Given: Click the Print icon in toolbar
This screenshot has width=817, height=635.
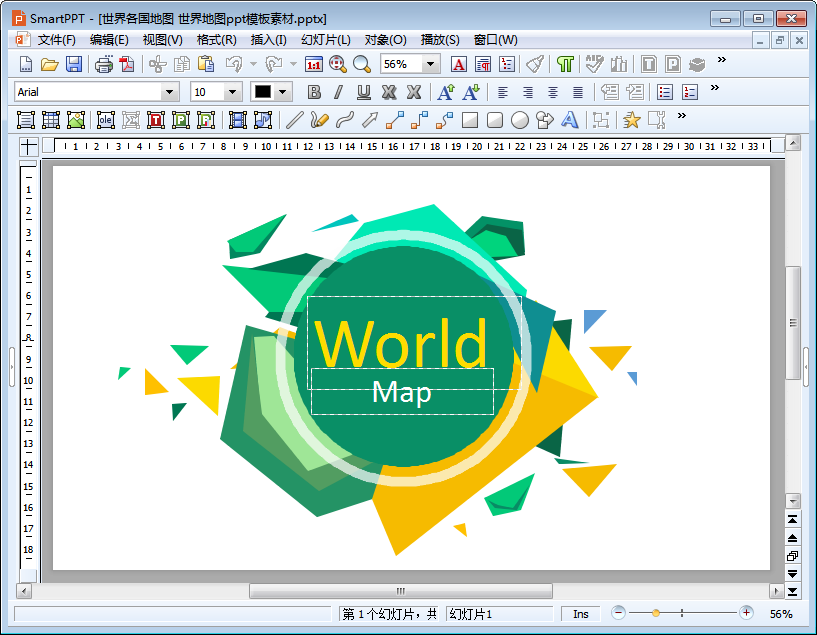Looking at the screenshot, I should click(104, 64).
